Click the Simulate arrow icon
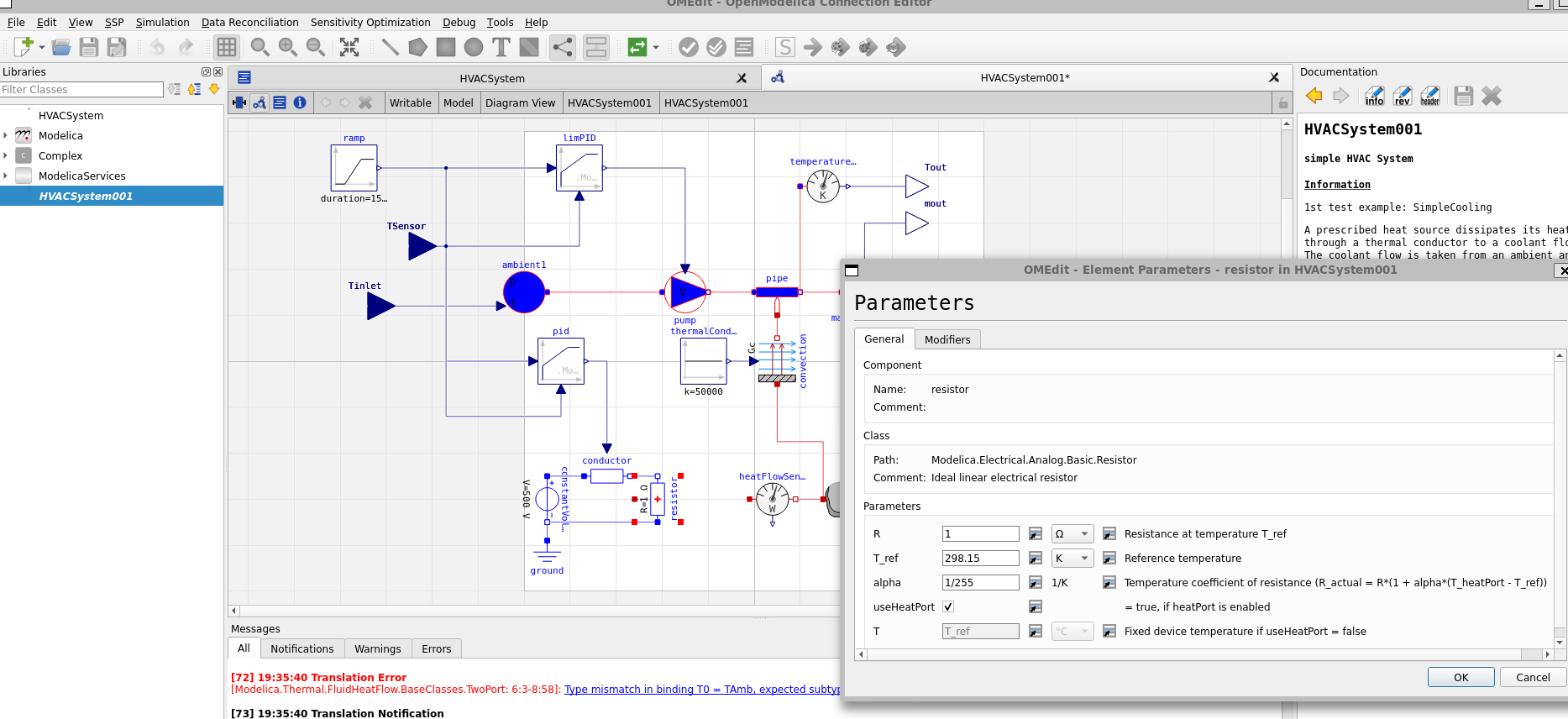The height and width of the screenshot is (719, 1568). pos(813,47)
